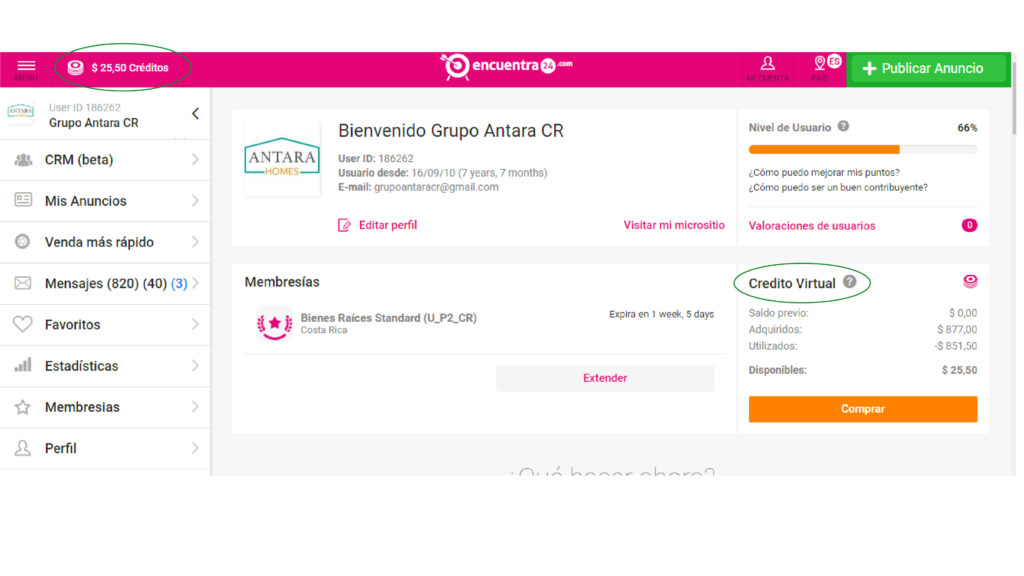Click the Utilizados -$ 851,50 value
This screenshot has height=576, width=1024.
coord(956,346)
